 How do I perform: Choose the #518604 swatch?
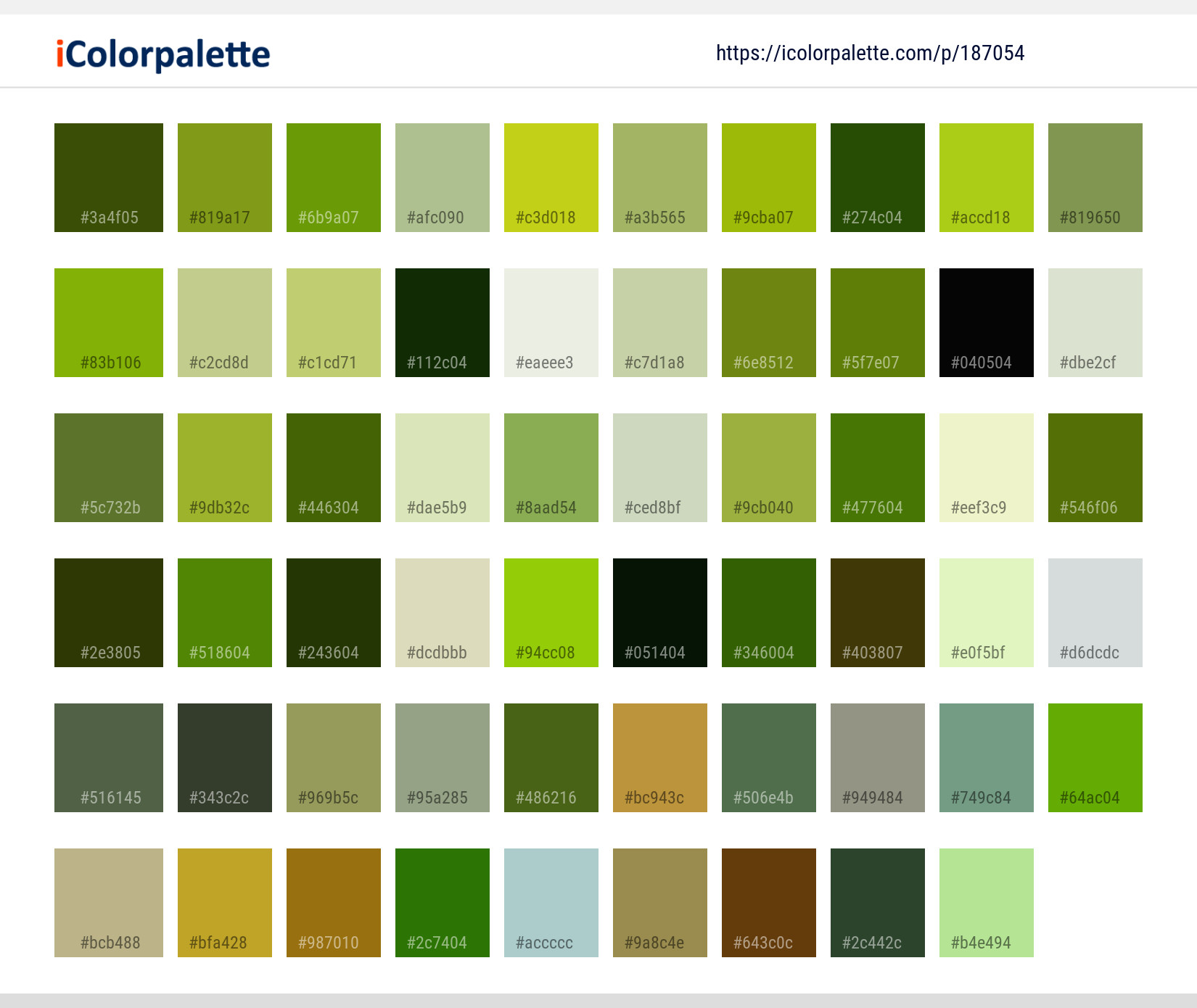pyautogui.click(x=225, y=613)
